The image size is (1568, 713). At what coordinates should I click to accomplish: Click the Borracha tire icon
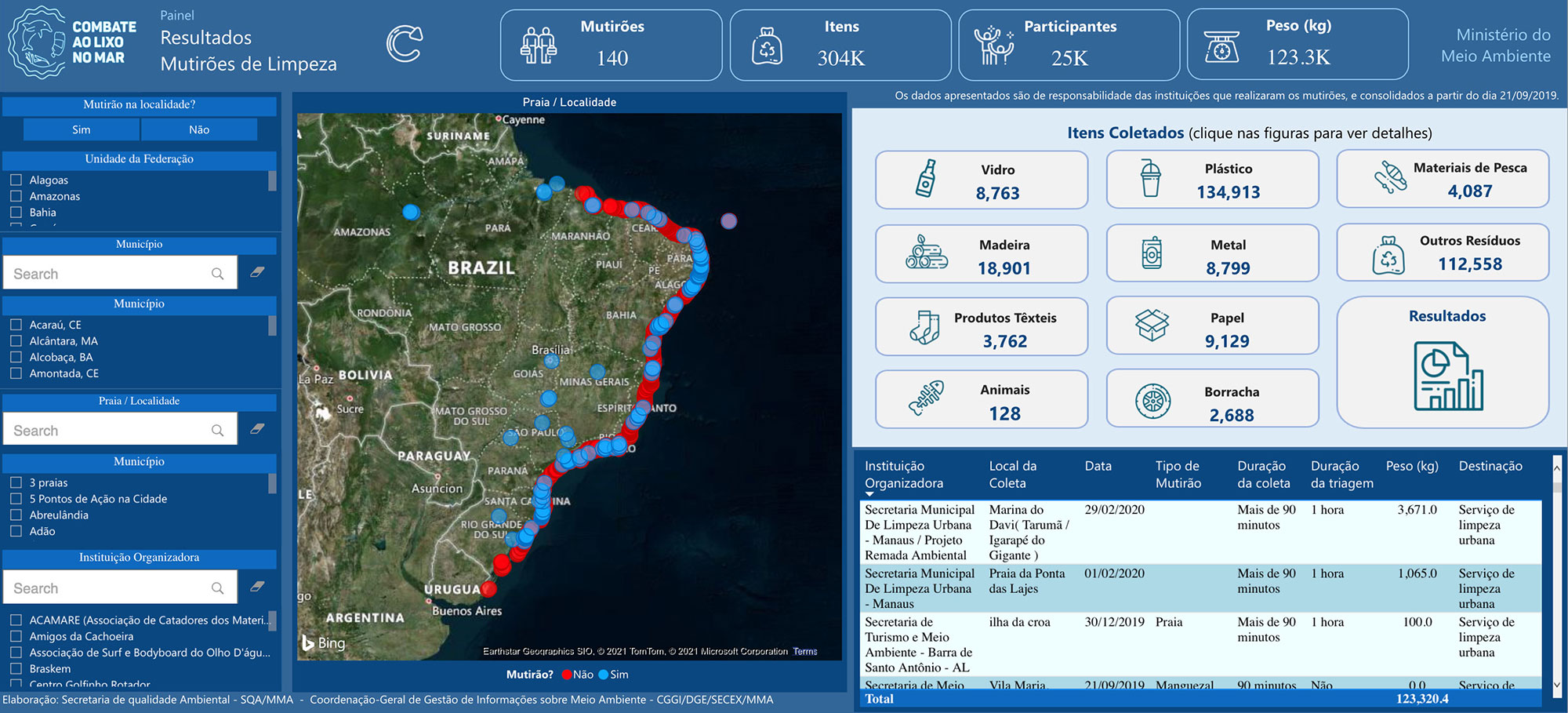[x=1152, y=402]
